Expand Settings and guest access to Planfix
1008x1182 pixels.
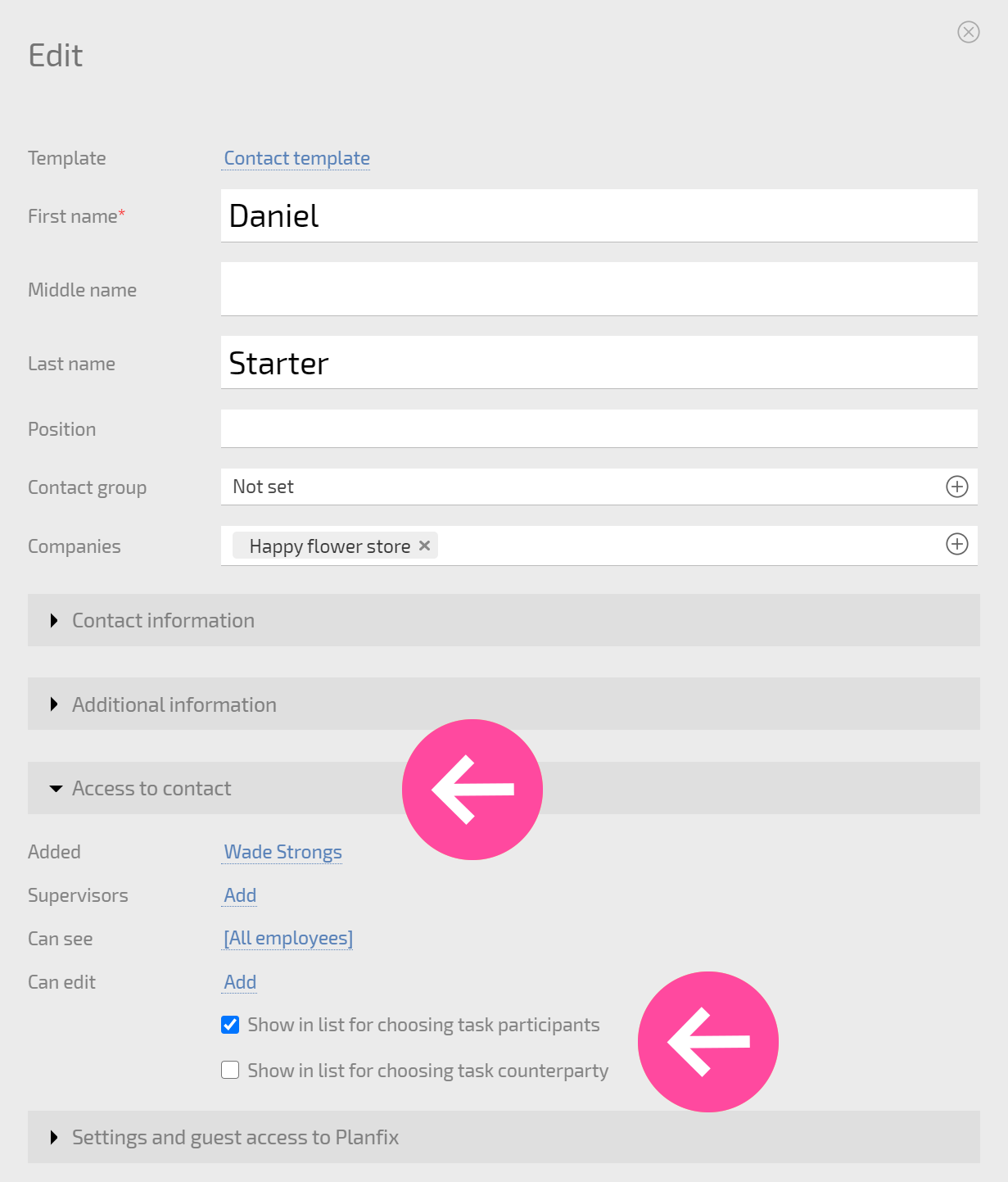[x=504, y=1137]
